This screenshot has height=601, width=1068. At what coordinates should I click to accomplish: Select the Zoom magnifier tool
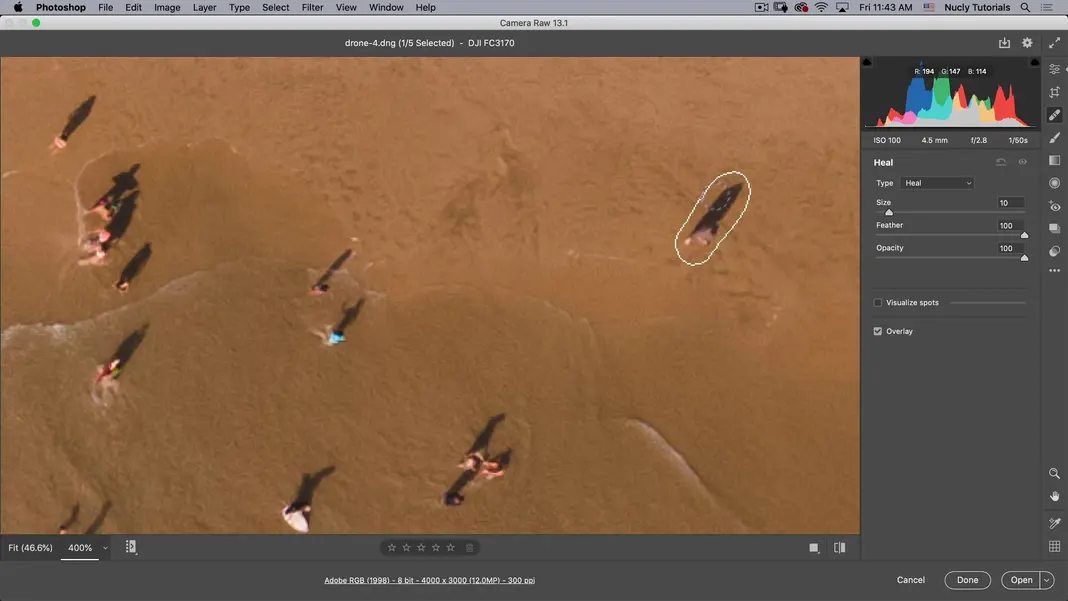[x=1054, y=473]
